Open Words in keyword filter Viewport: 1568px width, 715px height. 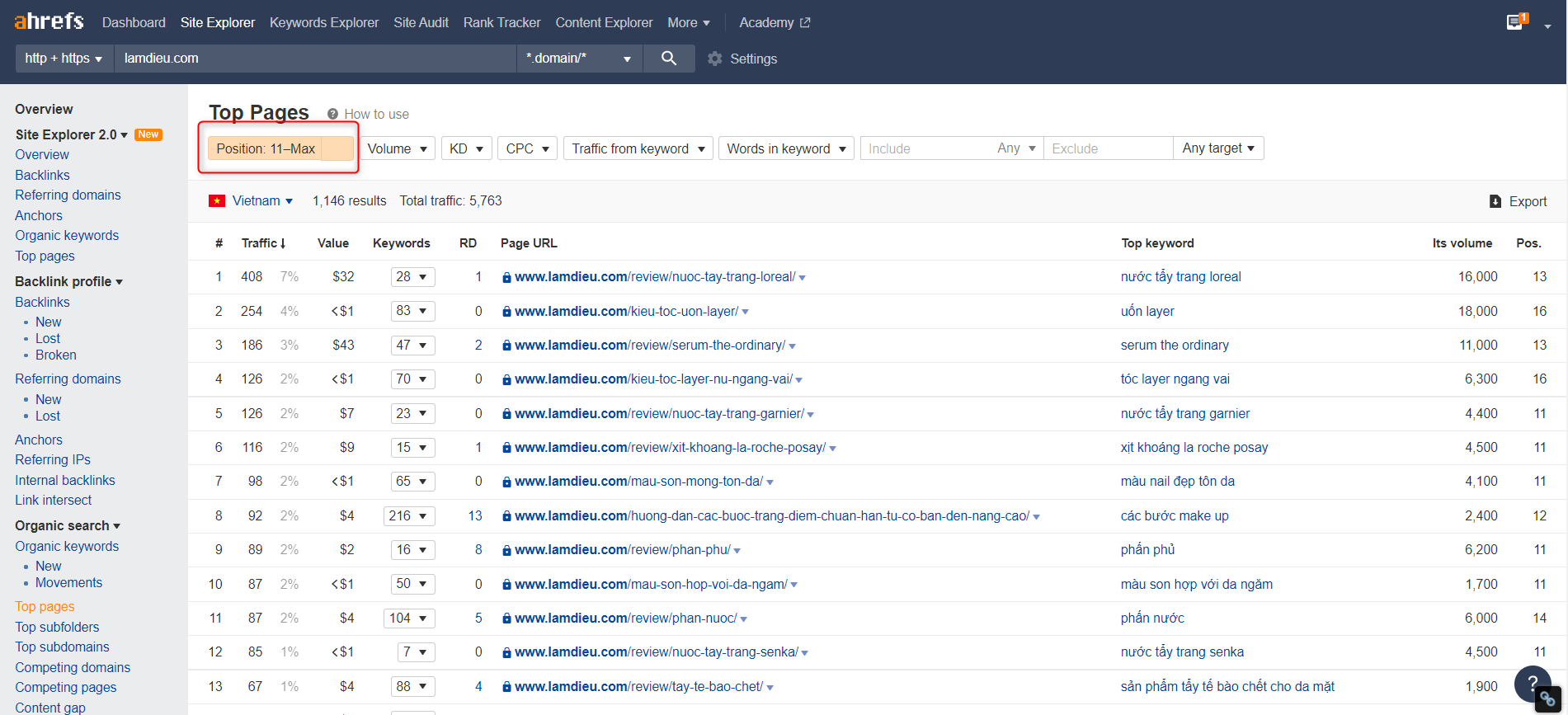coord(786,148)
